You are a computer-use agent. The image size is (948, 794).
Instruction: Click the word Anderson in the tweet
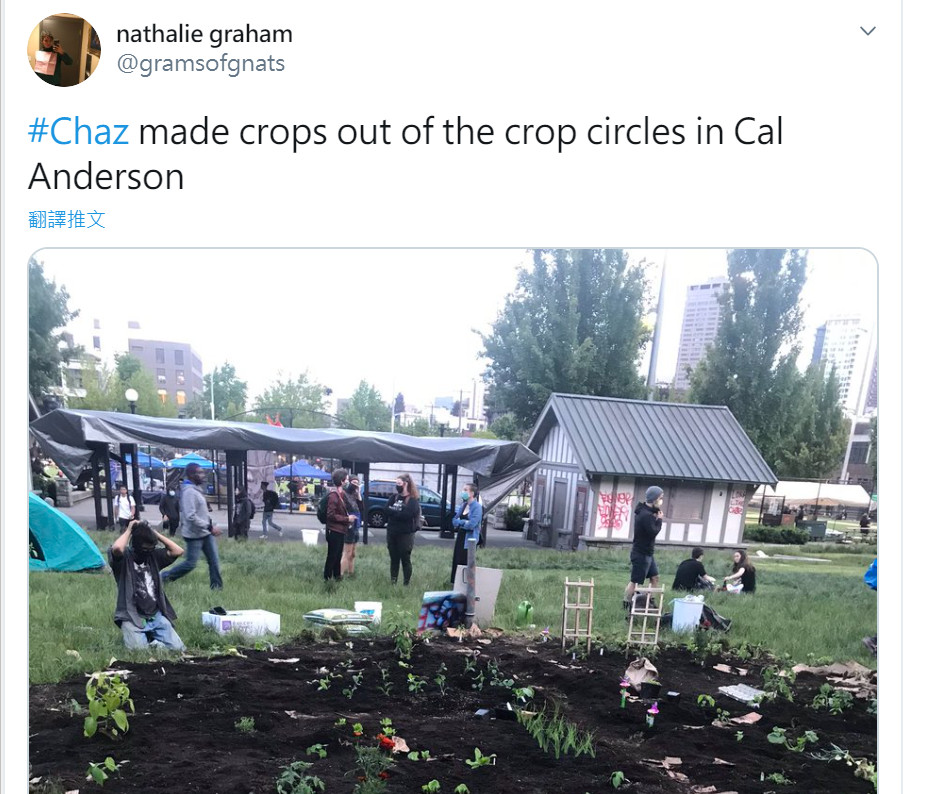[106, 177]
